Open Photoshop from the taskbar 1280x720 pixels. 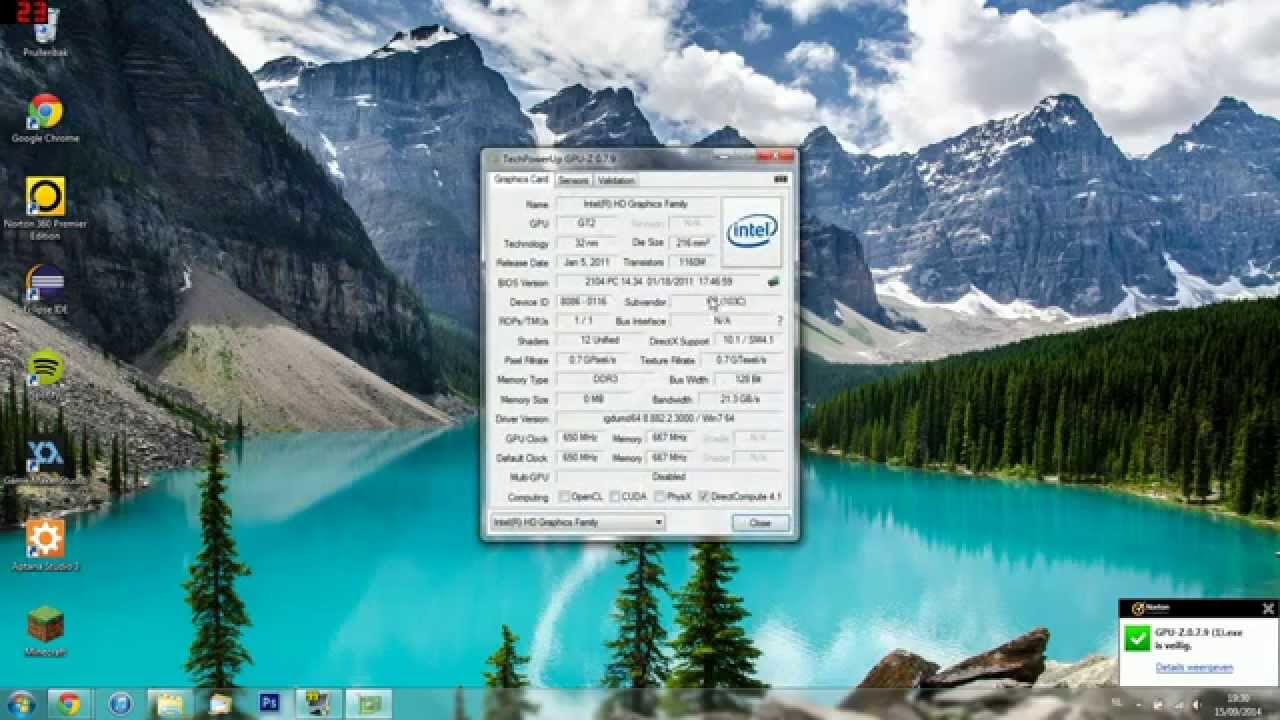269,703
